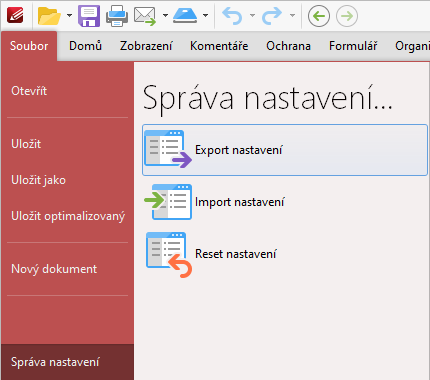The image size is (430, 380).
Task: Click the Import nastavení button
Action: tap(285, 202)
